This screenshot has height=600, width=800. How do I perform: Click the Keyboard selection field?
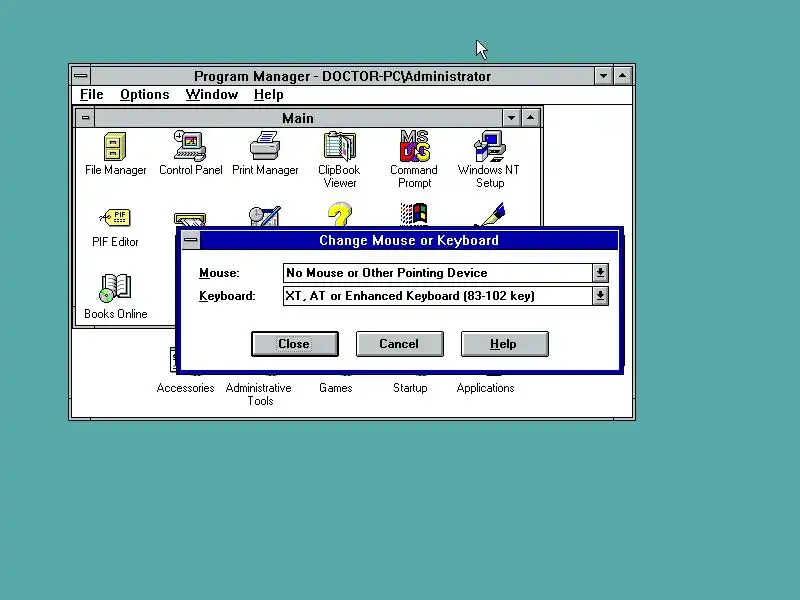(438, 296)
